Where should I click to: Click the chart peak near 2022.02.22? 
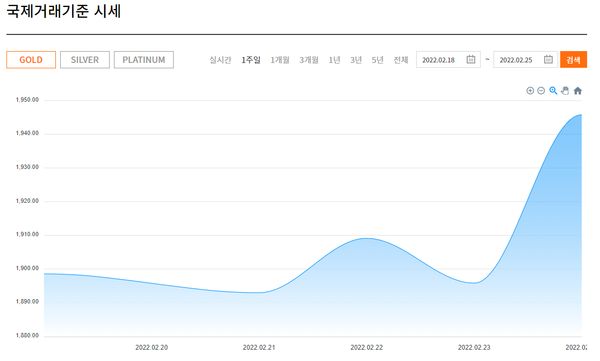pyautogui.click(x=367, y=238)
